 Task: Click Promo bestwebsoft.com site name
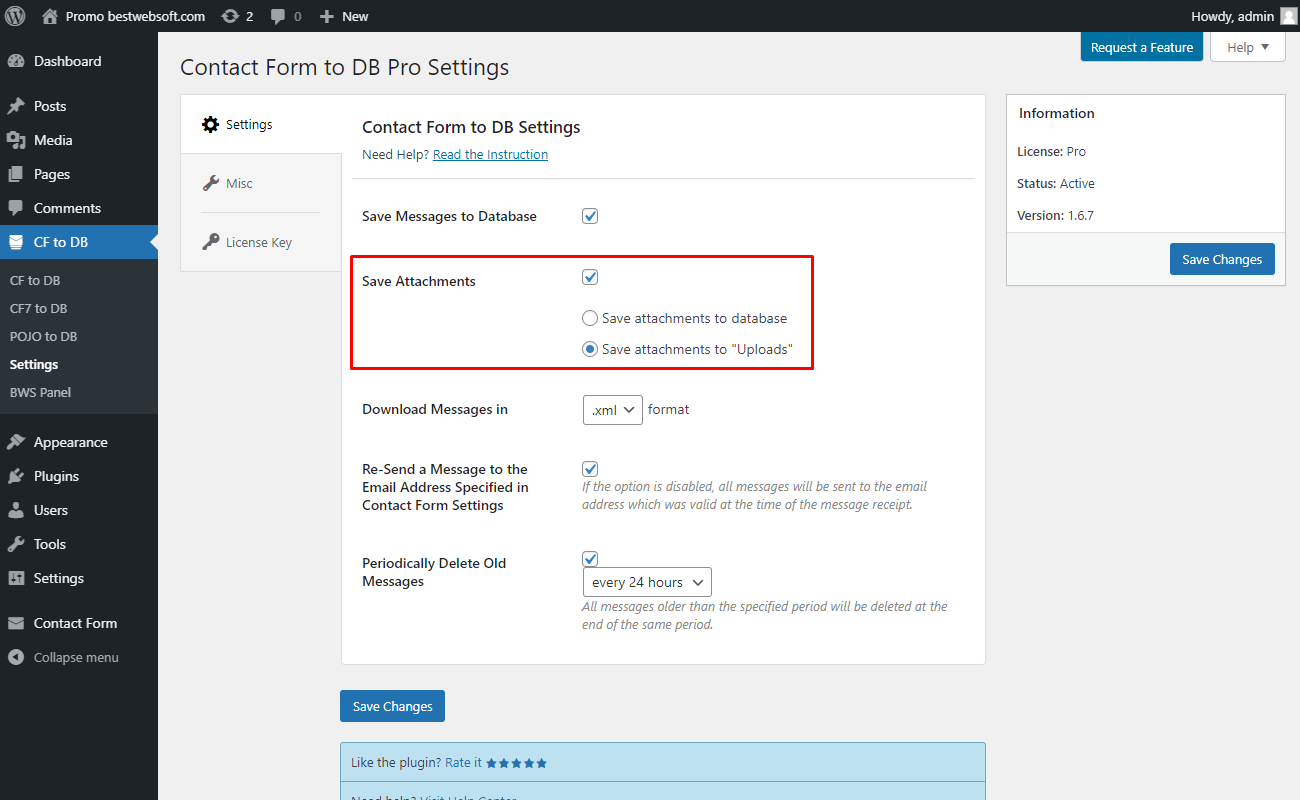coord(135,16)
